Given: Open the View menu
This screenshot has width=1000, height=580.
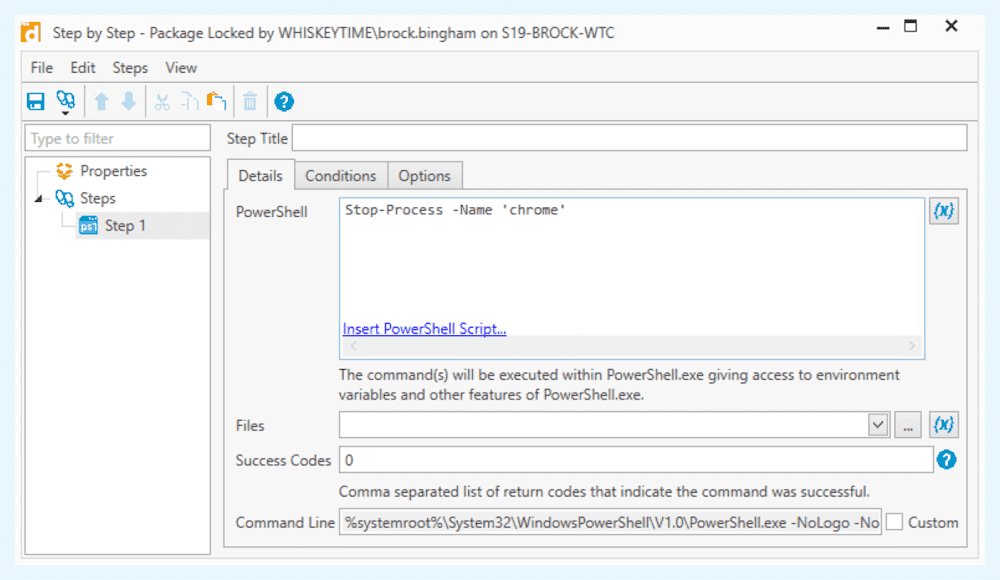Looking at the screenshot, I should 181,68.
